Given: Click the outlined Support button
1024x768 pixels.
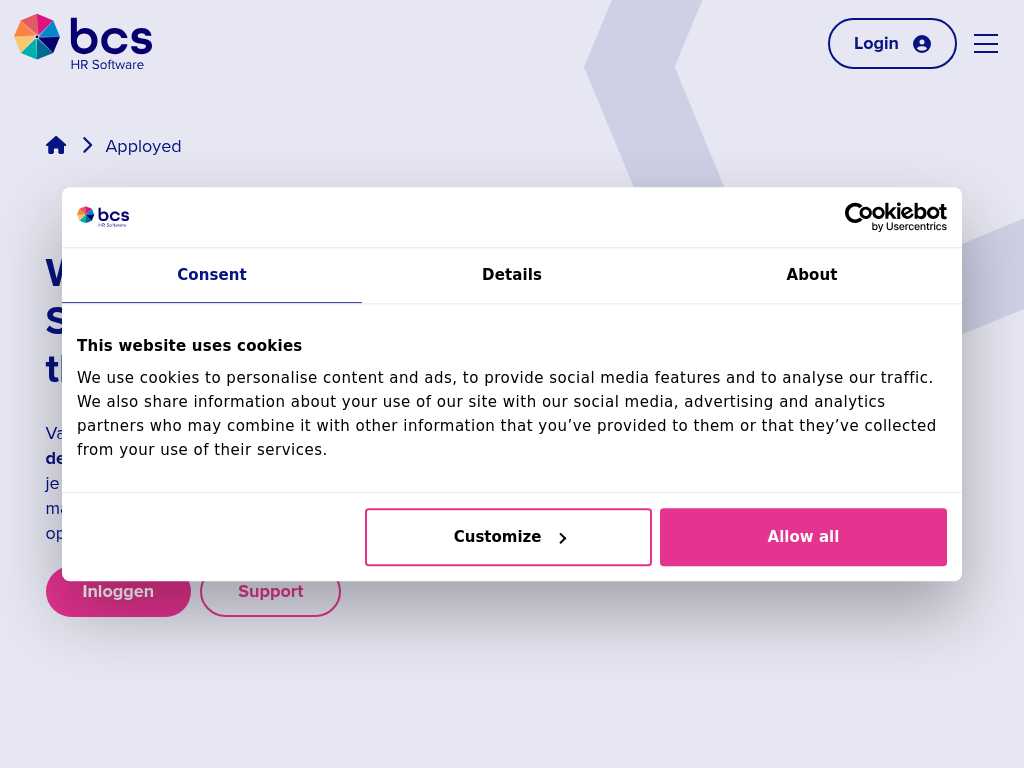Looking at the screenshot, I should coord(270,592).
